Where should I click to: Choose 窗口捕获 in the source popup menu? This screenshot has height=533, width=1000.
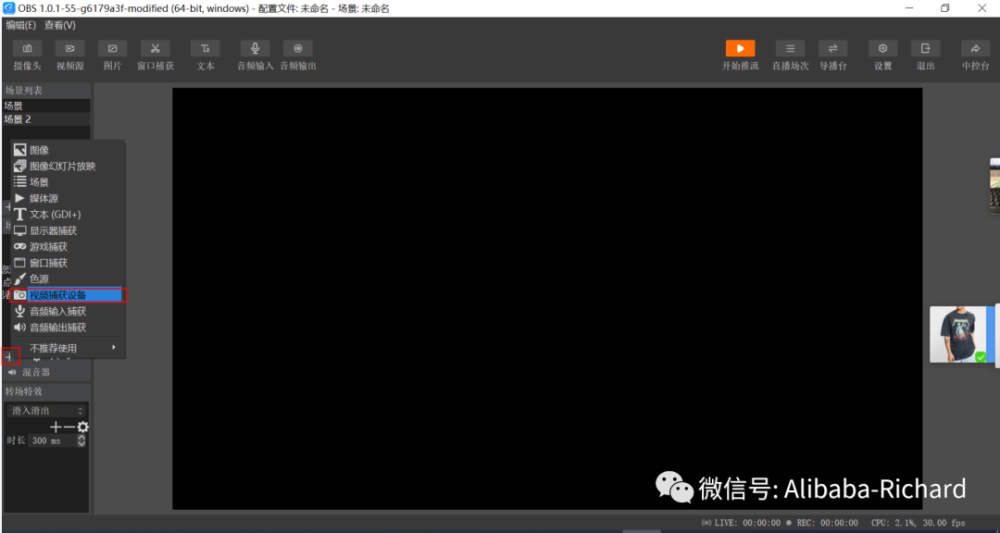point(68,263)
